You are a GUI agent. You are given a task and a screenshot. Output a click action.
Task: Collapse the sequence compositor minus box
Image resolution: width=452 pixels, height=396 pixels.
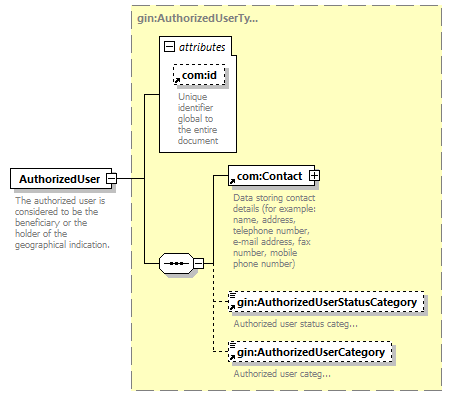point(199,263)
